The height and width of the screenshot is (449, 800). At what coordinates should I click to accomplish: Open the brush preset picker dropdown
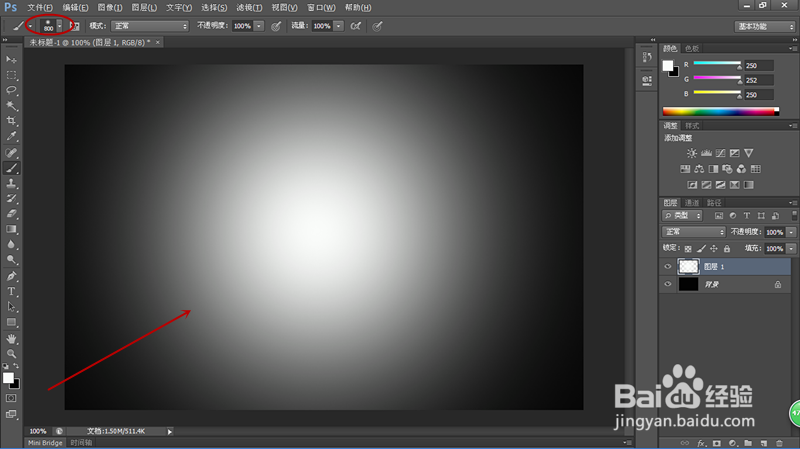(x=59, y=26)
